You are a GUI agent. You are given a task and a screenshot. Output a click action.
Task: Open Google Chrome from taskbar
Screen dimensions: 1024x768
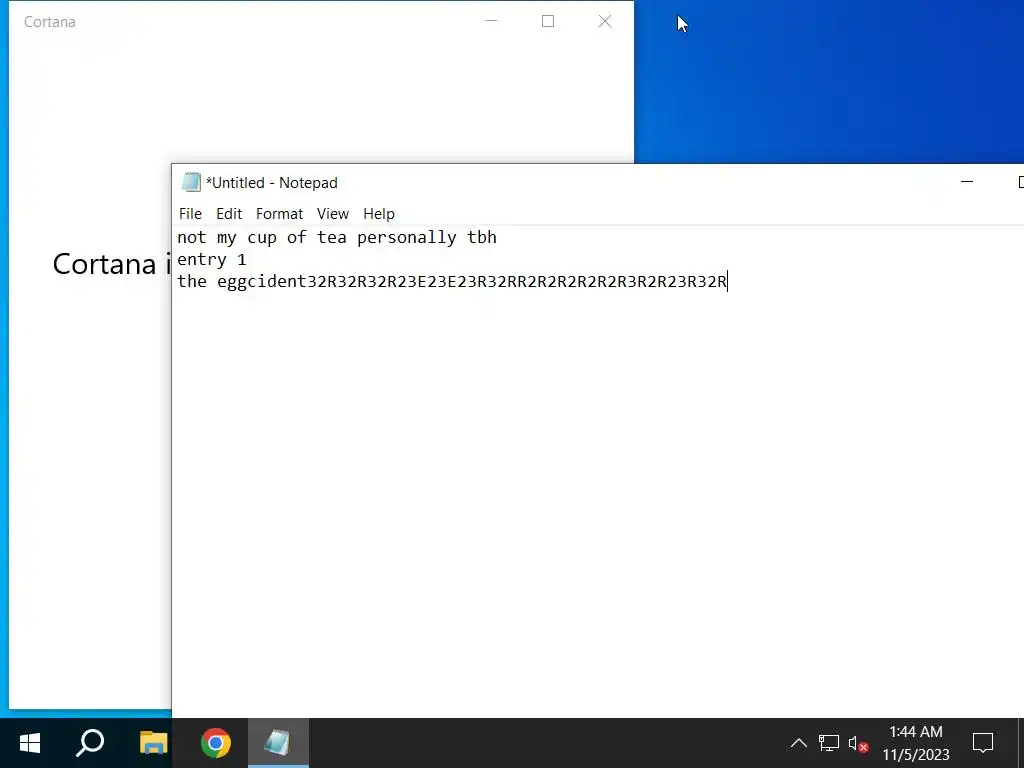216,743
